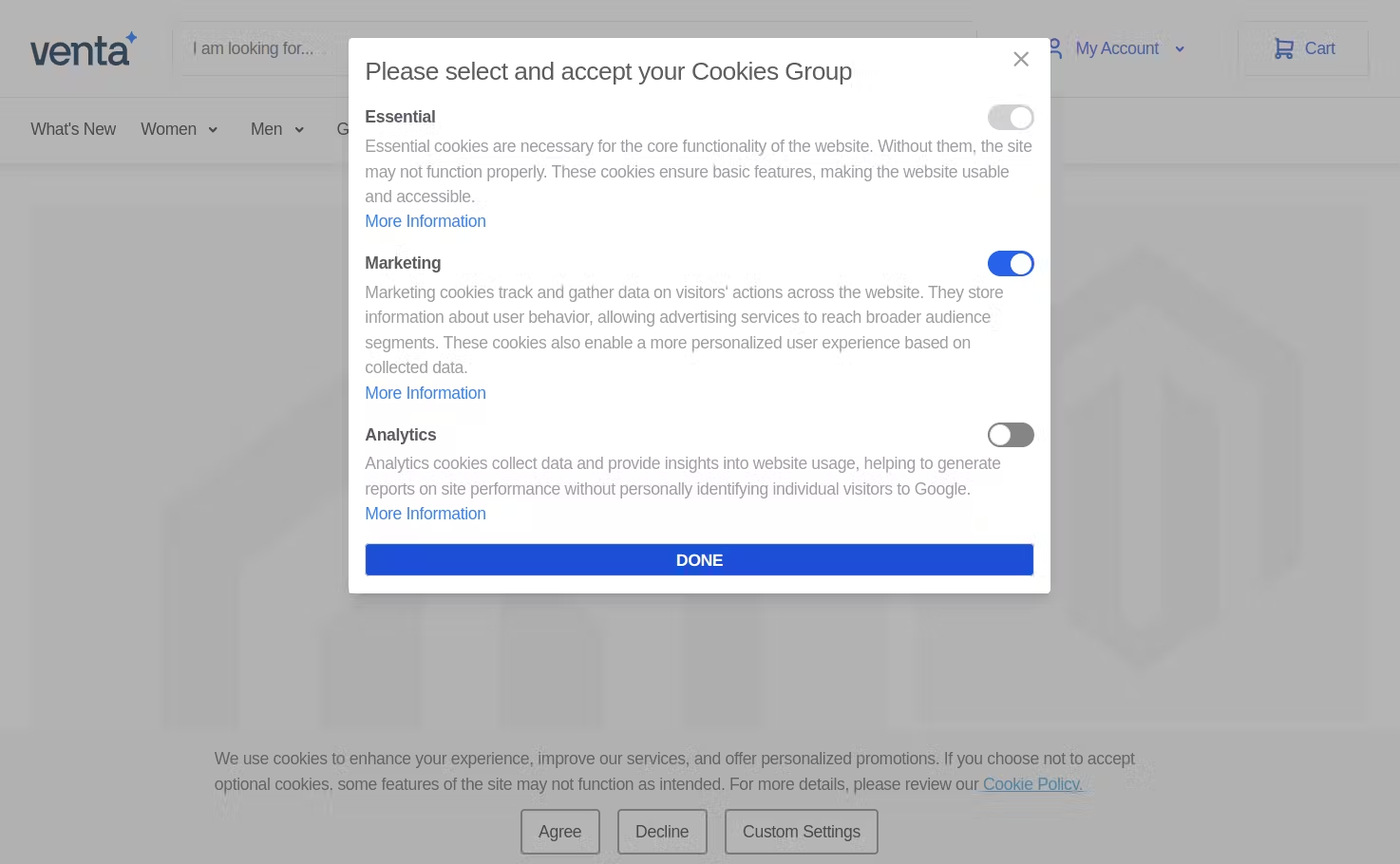The height and width of the screenshot is (864, 1400).
Task: Expand the Men category menu
Action: (x=299, y=130)
